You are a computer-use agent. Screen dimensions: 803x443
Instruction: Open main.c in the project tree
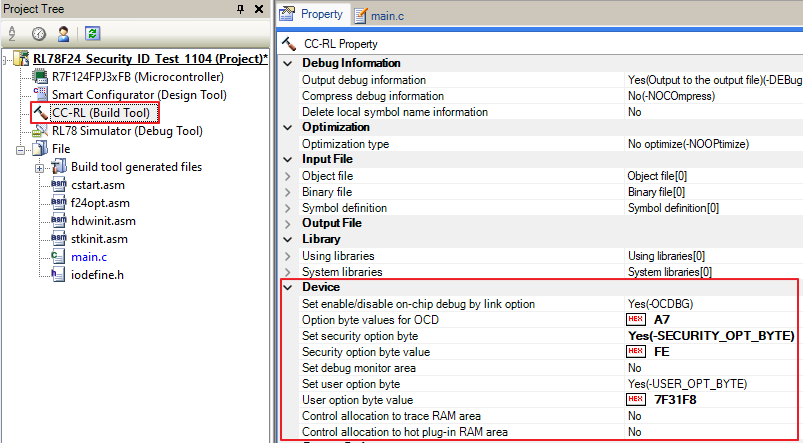point(89,257)
